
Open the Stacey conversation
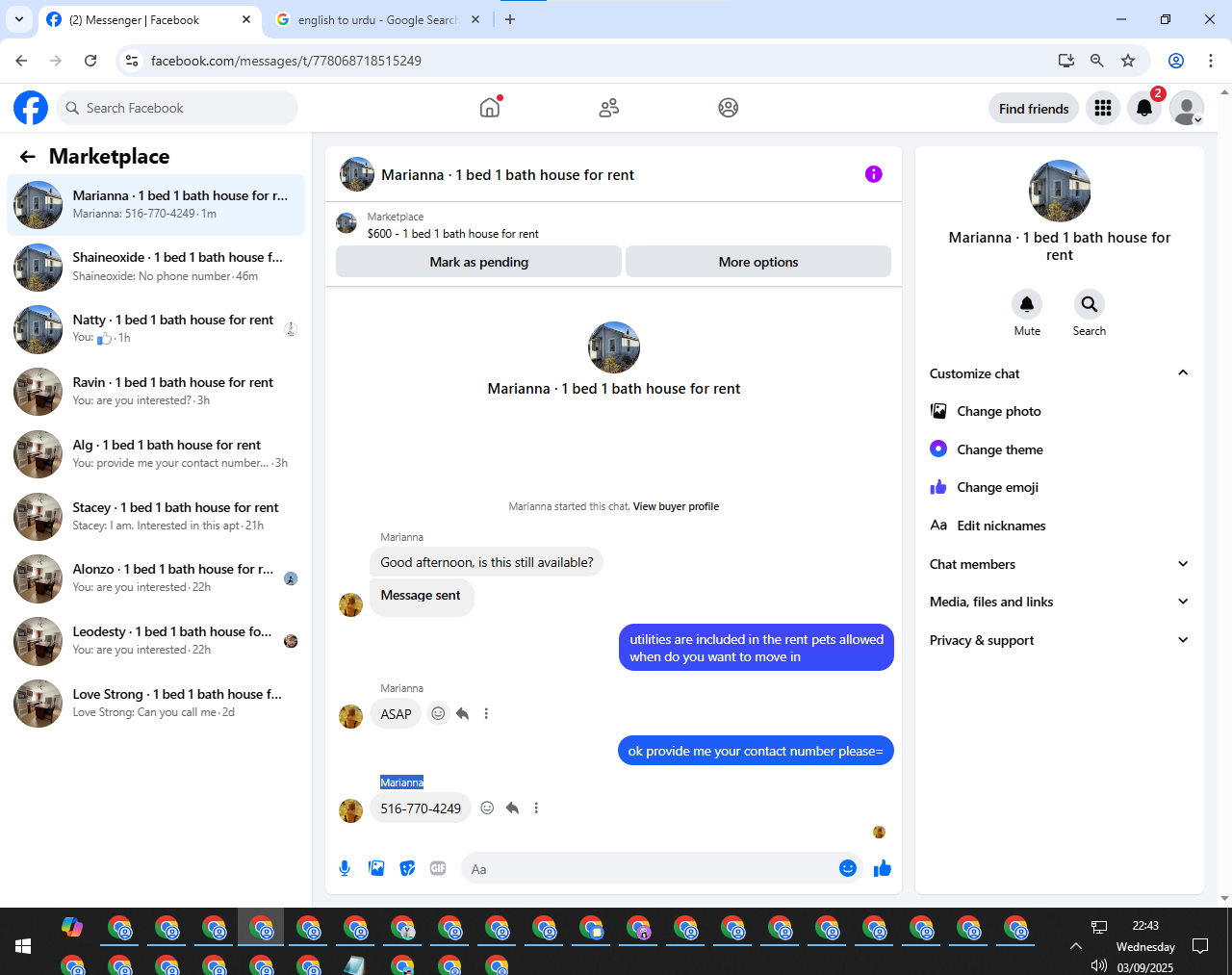(x=156, y=517)
